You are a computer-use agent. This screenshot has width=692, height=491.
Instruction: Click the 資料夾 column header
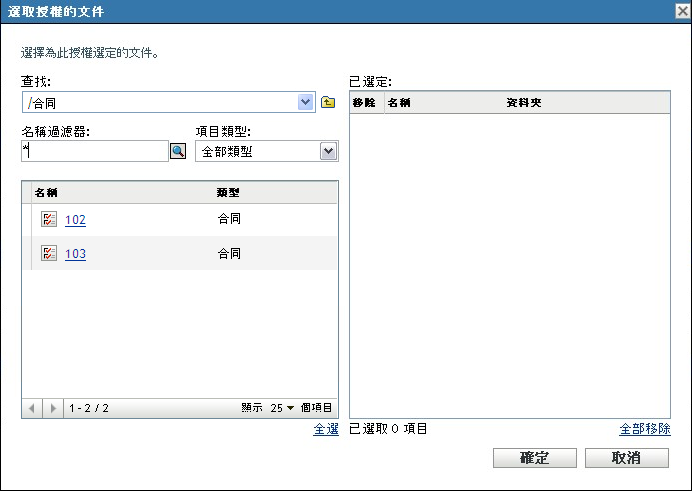click(524, 103)
